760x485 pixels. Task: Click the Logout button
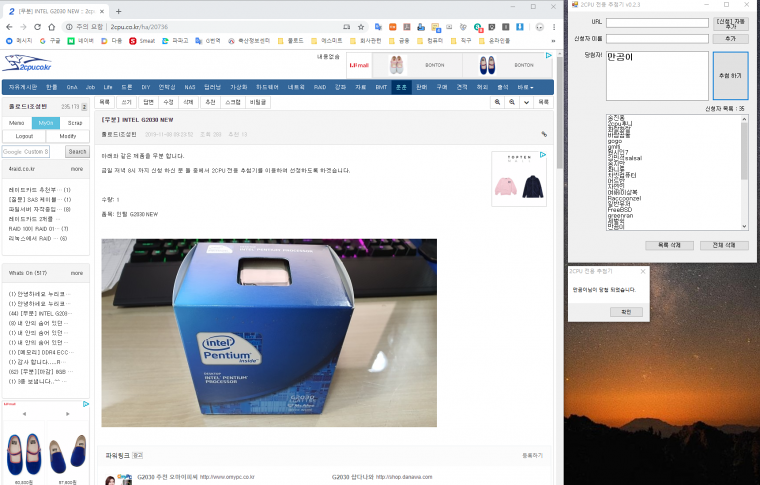click(24, 136)
